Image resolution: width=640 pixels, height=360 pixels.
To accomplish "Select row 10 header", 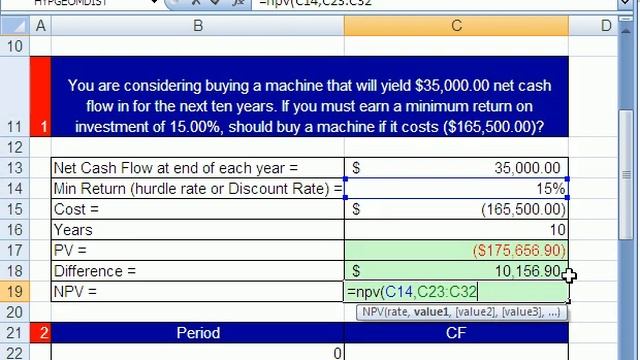I will (x=15, y=46).
